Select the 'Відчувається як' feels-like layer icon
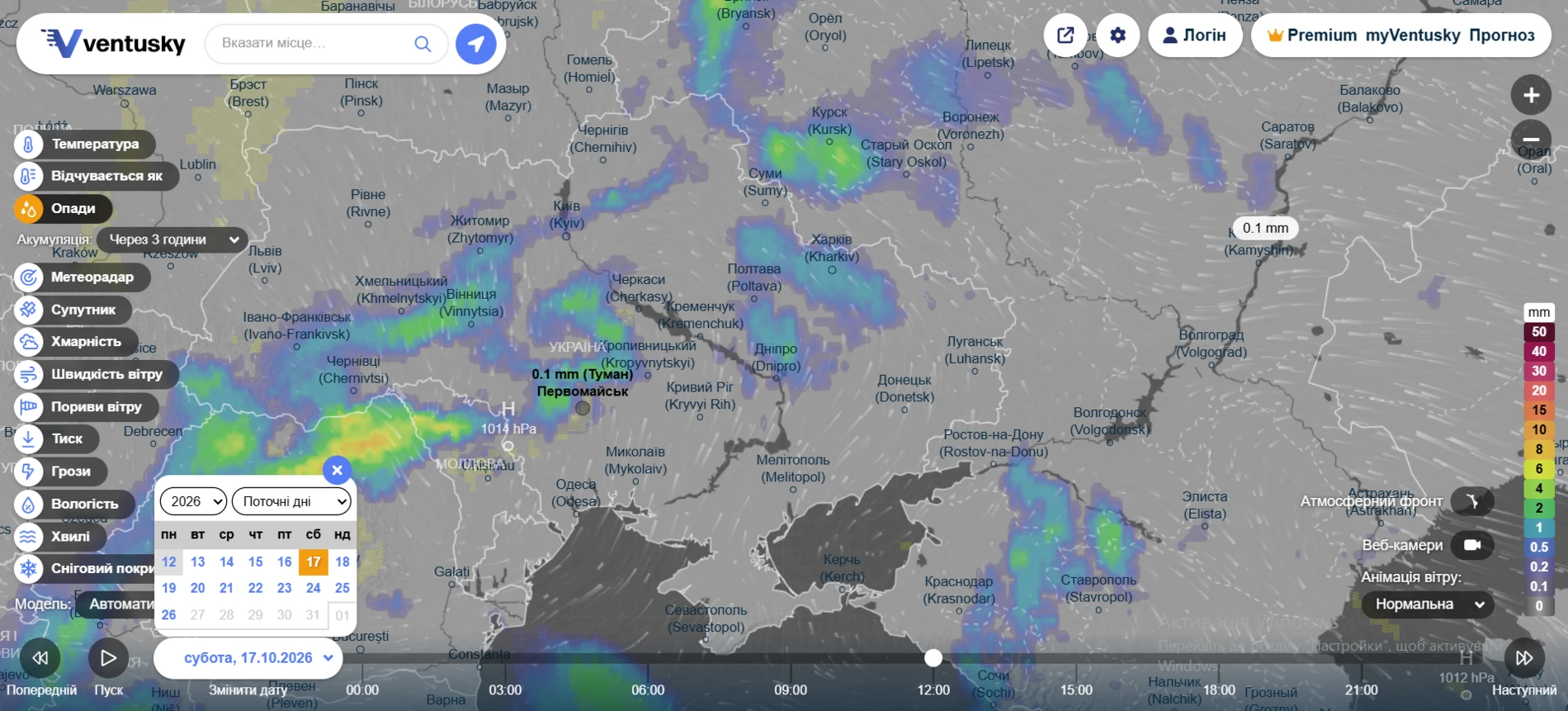Viewport: 1568px width, 711px height. 28,176
